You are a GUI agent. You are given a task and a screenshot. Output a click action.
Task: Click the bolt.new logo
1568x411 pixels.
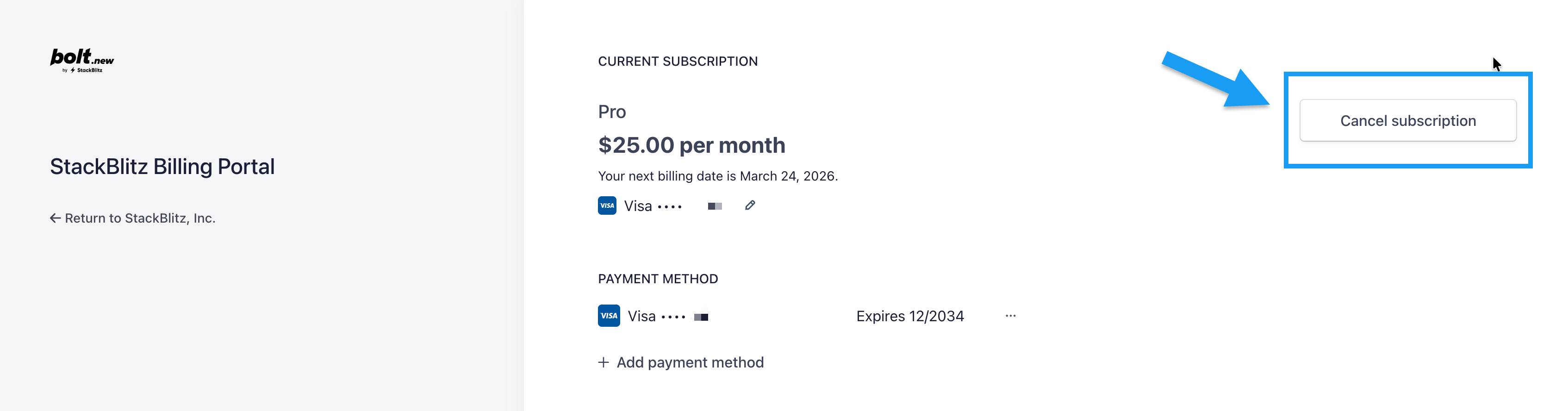81,58
